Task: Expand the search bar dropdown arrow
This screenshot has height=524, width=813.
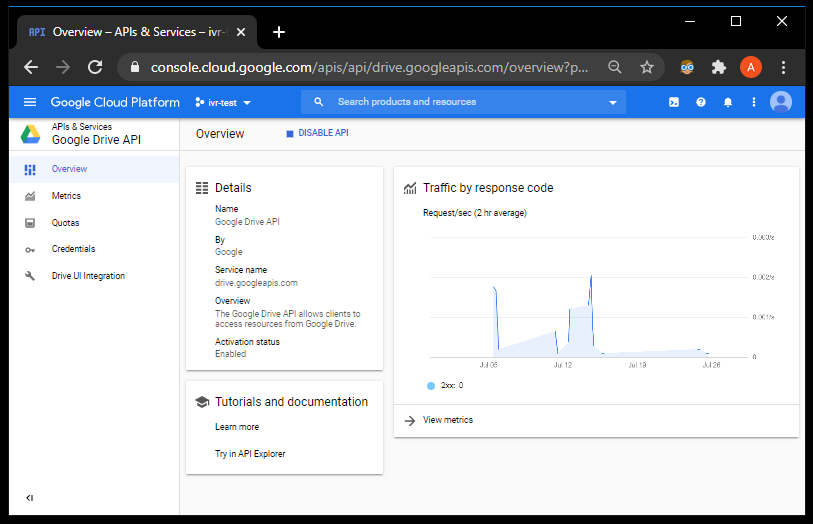Action: [x=612, y=103]
